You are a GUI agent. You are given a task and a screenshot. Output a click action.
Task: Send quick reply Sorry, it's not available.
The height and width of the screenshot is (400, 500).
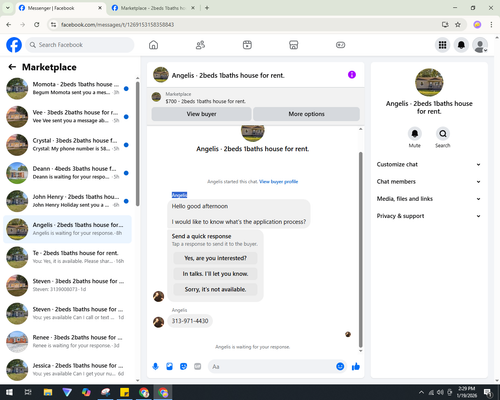click(215, 290)
